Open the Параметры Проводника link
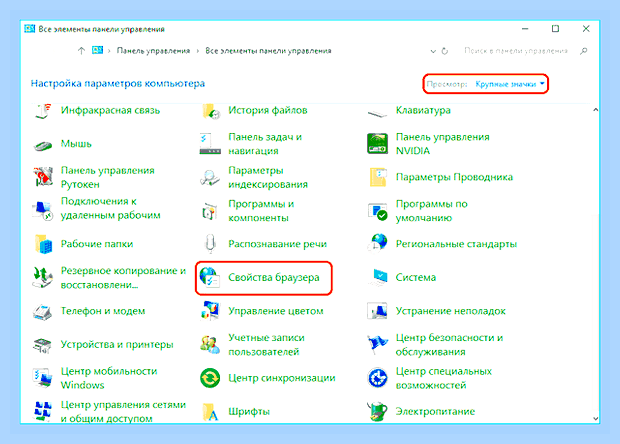The height and width of the screenshot is (444, 620). (x=454, y=177)
